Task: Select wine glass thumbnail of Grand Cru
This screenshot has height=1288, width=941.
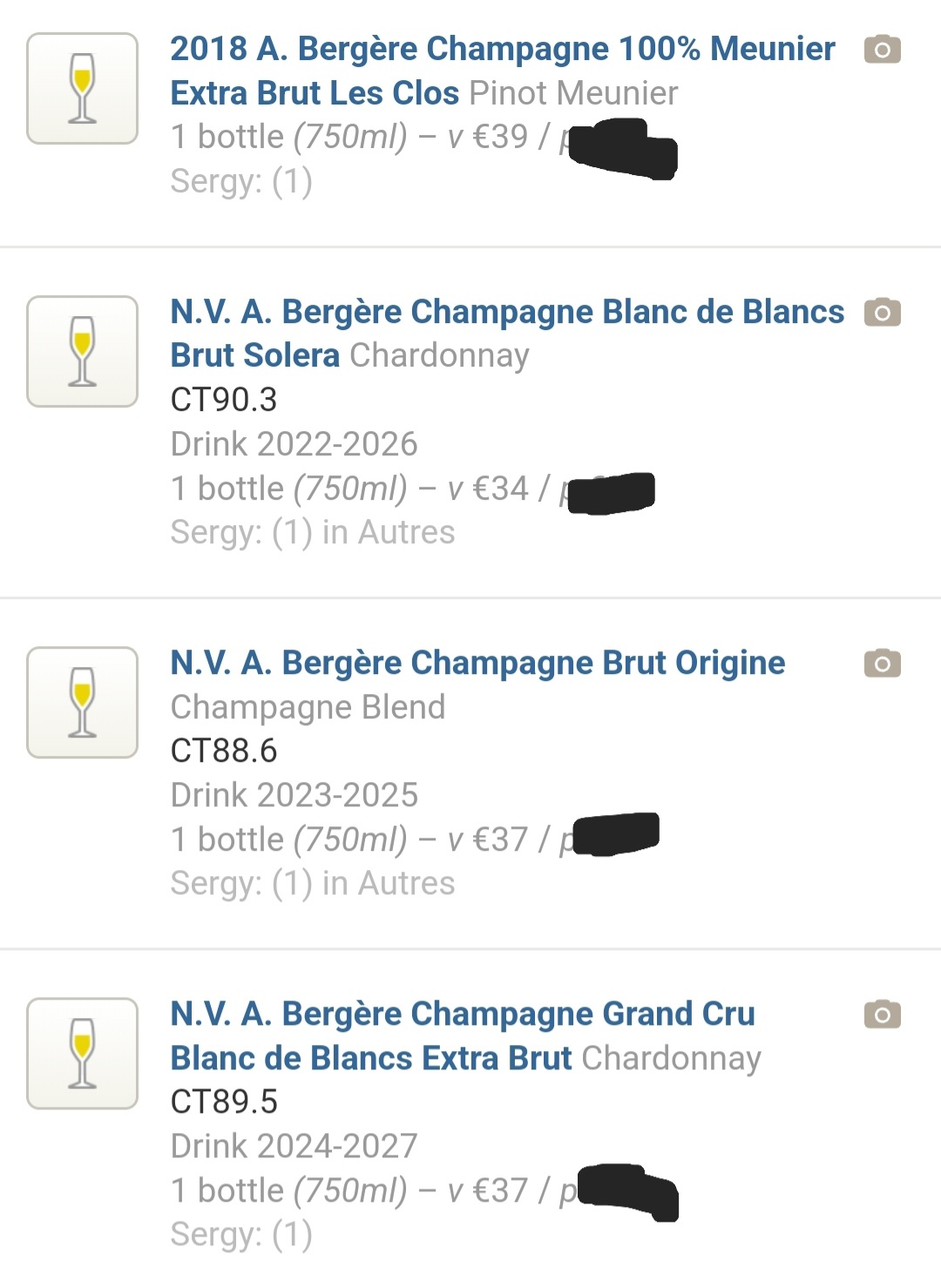Action: [83, 1054]
